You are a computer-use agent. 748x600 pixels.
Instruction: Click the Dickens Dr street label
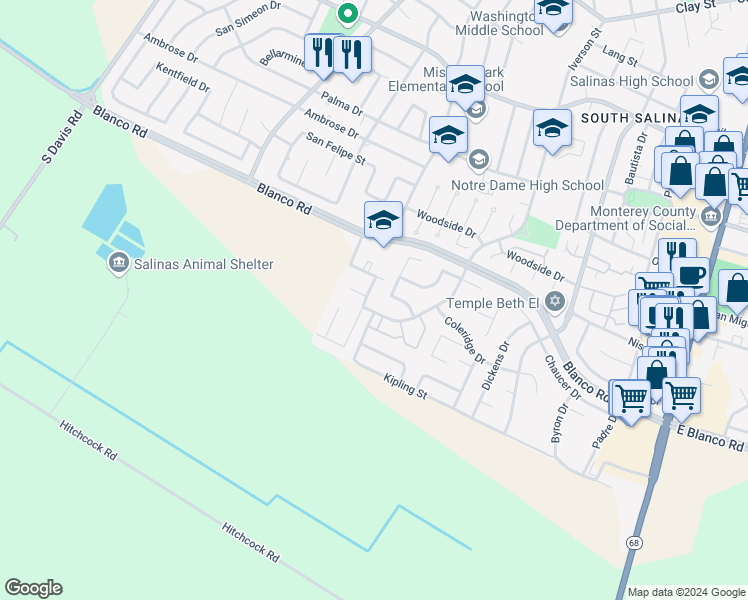click(x=496, y=366)
